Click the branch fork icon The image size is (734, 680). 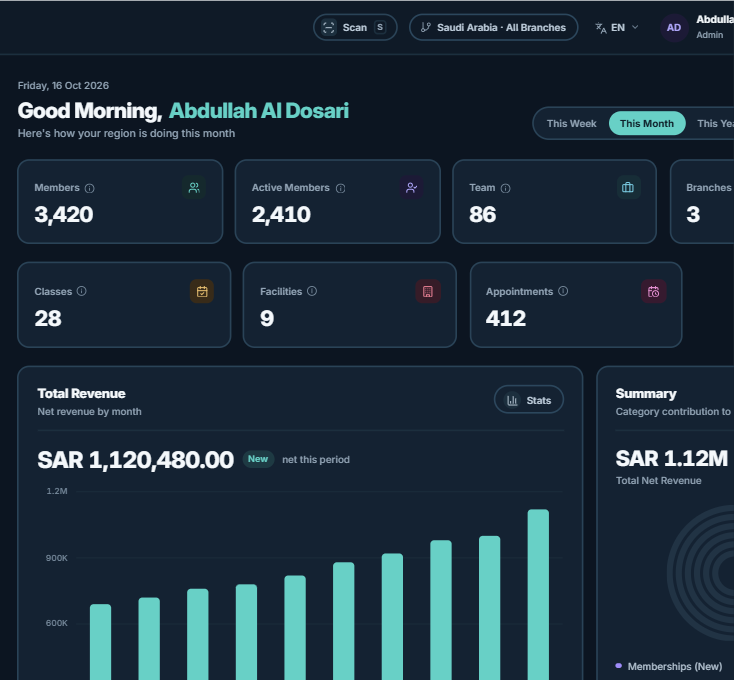pos(426,28)
